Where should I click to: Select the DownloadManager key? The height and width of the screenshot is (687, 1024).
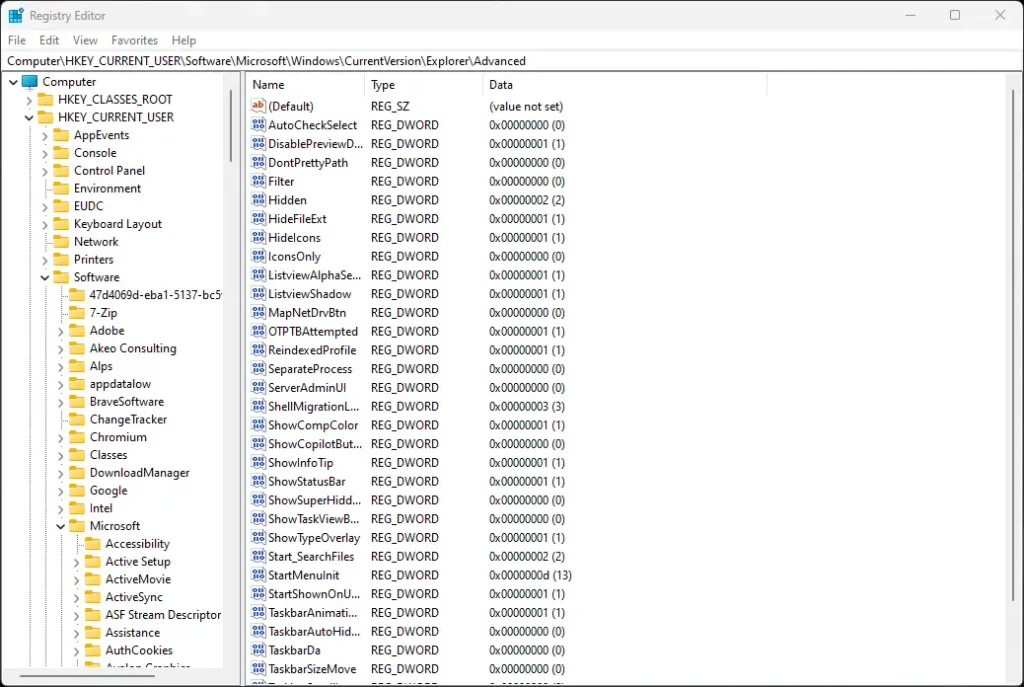140,473
